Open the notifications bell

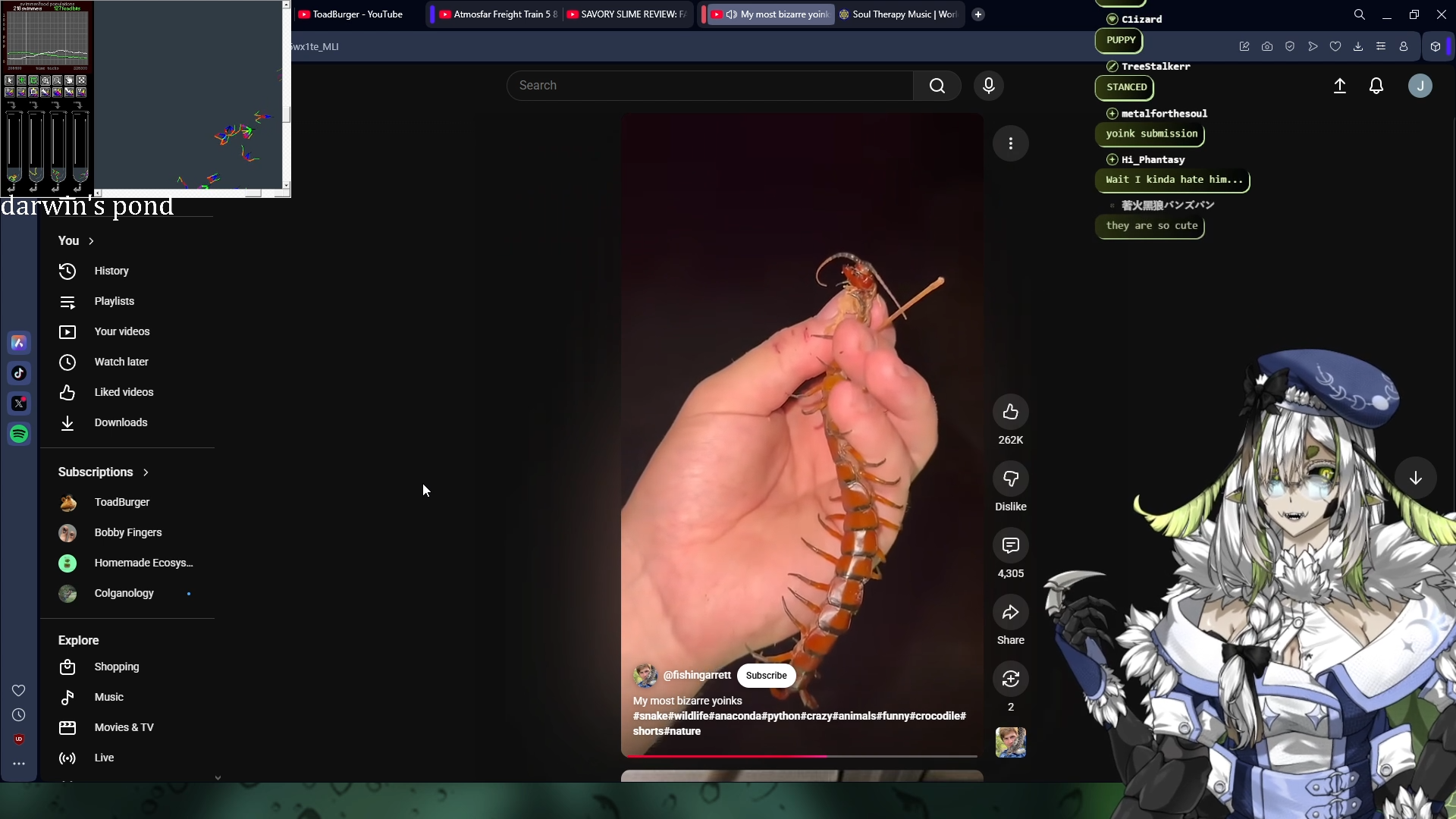pyautogui.click(x=1376, y=86)
